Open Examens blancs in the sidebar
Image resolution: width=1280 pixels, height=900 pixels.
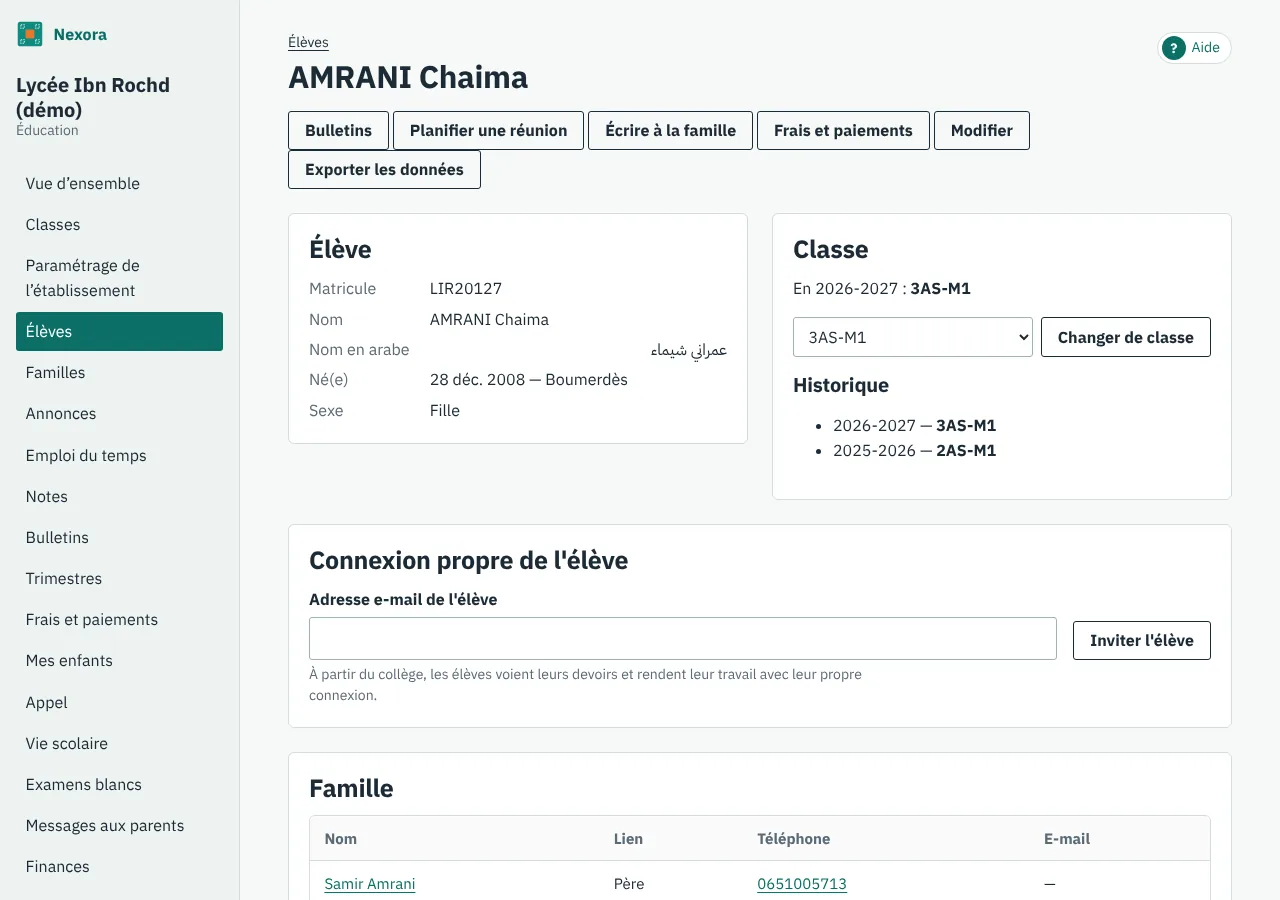coord(119,784)
